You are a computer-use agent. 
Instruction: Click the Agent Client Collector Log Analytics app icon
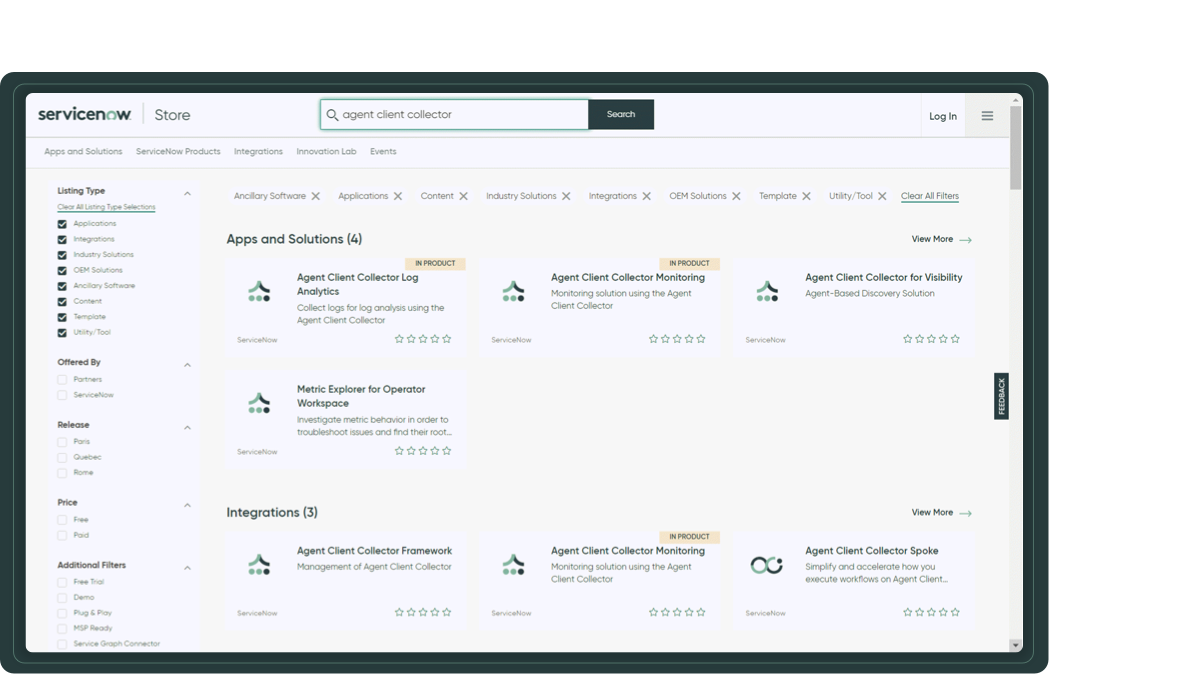coord(257,292)
